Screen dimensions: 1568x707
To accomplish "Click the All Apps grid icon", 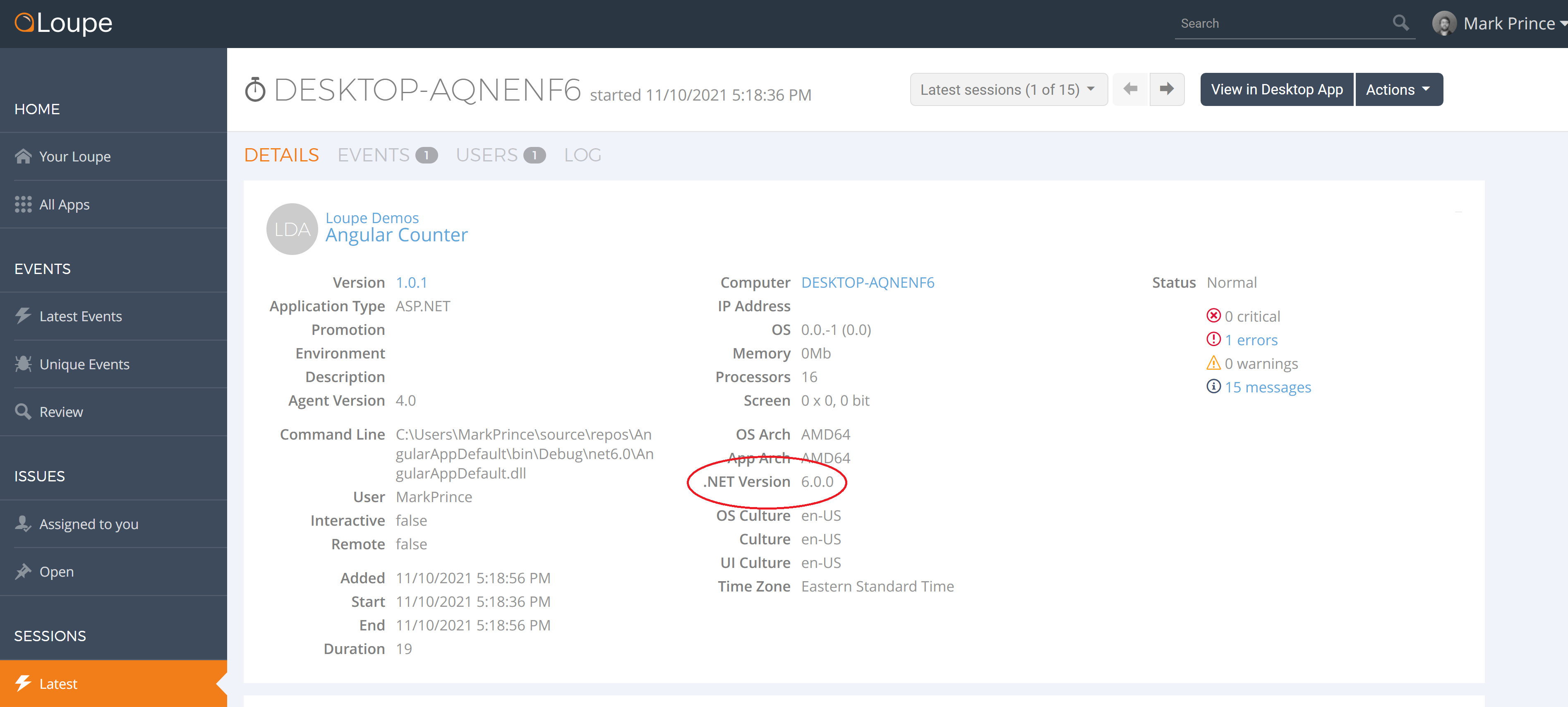I will point(23,204).
